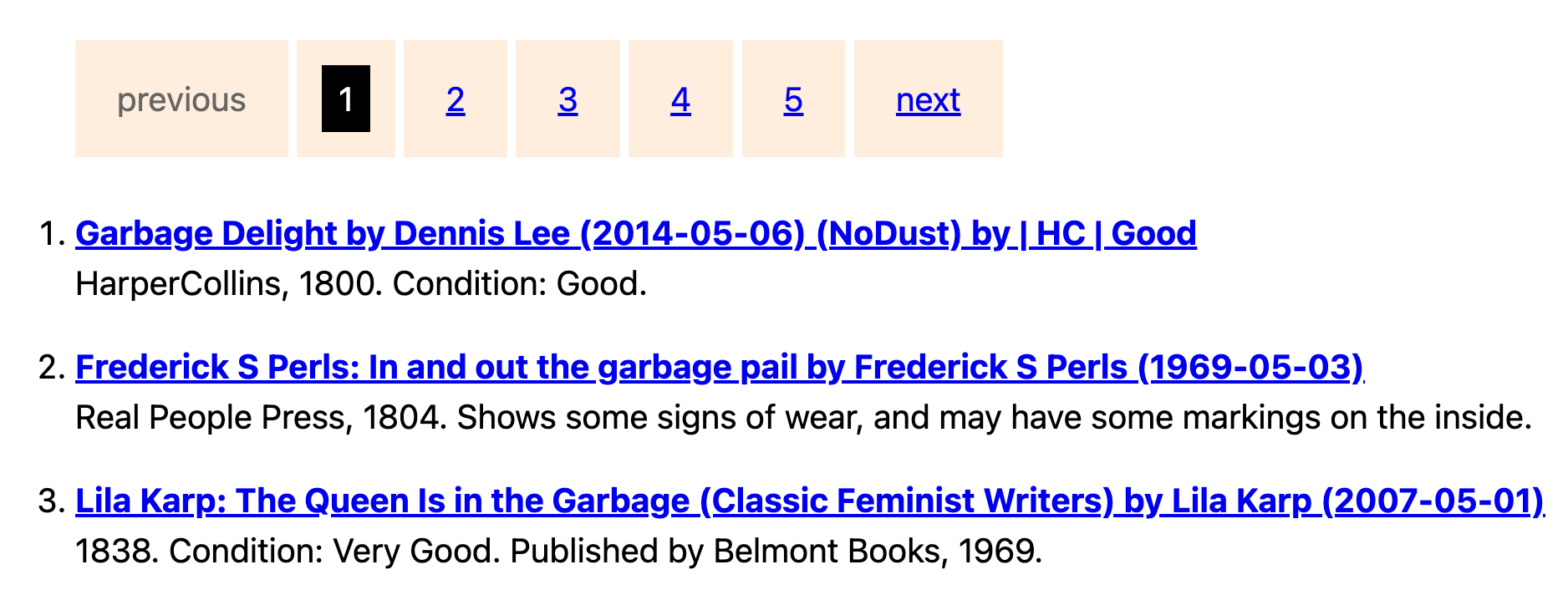The height and width of the screenshot is (595, 1568).
Task: Open the Lila Karp Queen Is in the Garbage listing
Action: coord(802,500)
